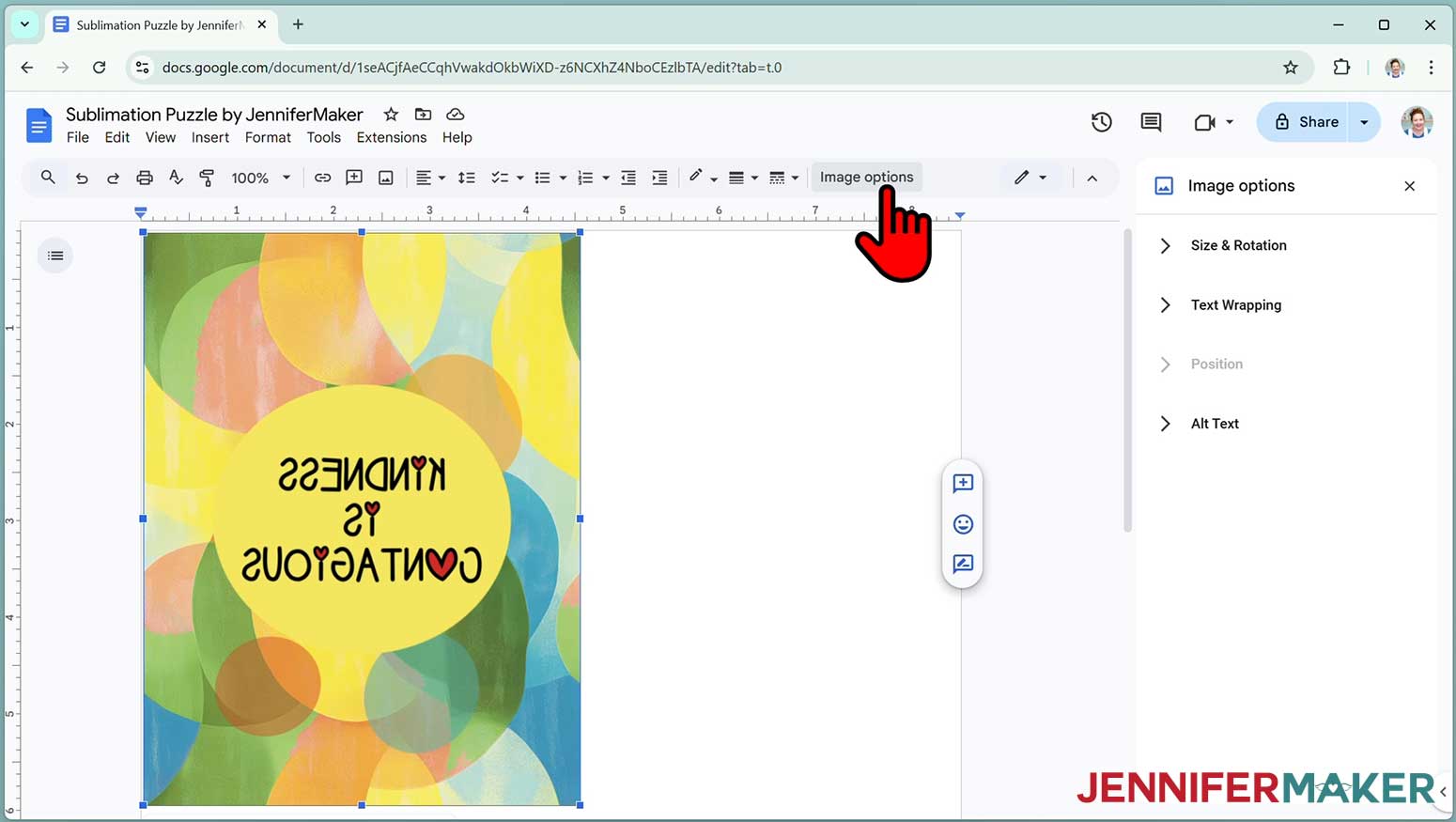1456x822 pixels.
Task: Print the document with printer icon
Action: pos(145,178)
